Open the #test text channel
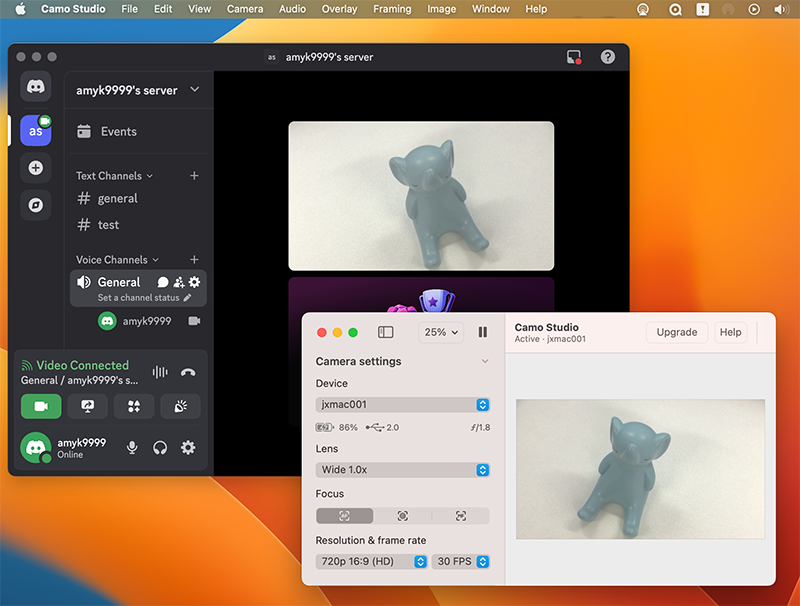800x606 pixels. pos(138,225)
